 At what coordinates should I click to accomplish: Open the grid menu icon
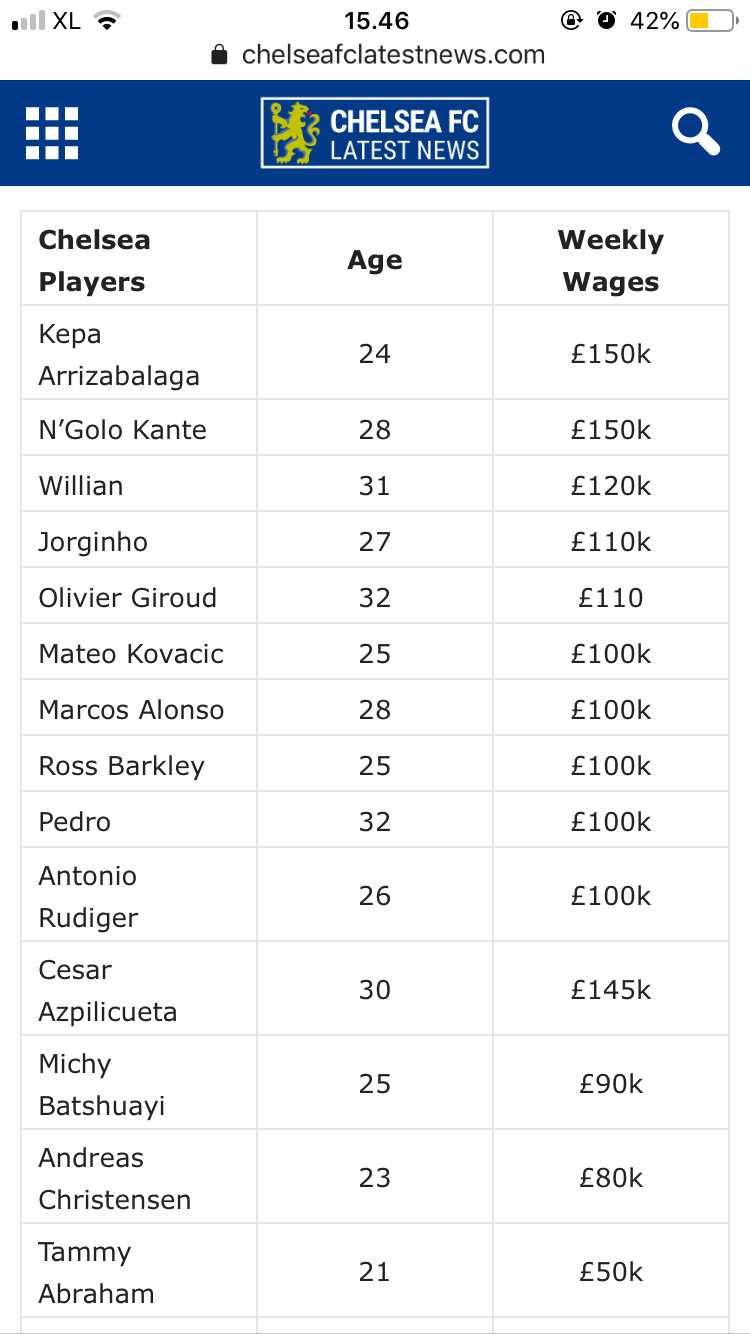(x=52, y=133)
